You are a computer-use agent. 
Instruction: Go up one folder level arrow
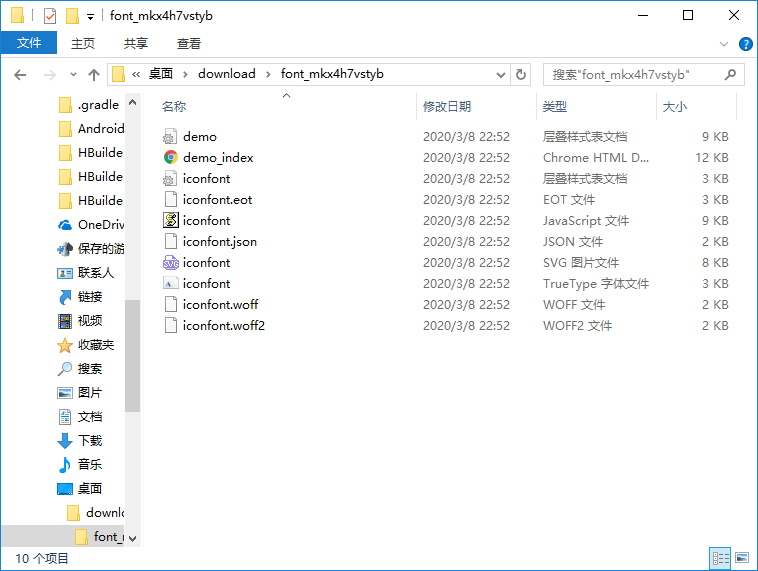pyautogui.click(x=94, y=75)
